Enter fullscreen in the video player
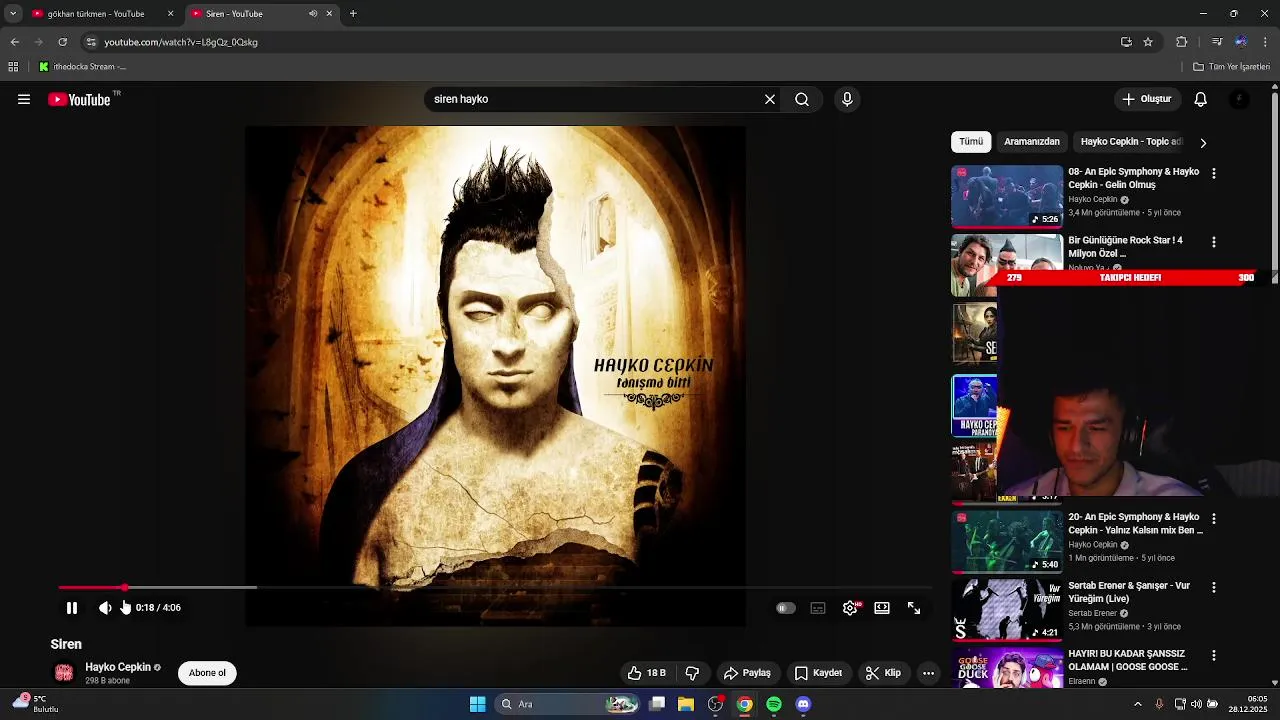This screenshot has width=1280, height=720. pyautogui.click(x=914, y=608)
